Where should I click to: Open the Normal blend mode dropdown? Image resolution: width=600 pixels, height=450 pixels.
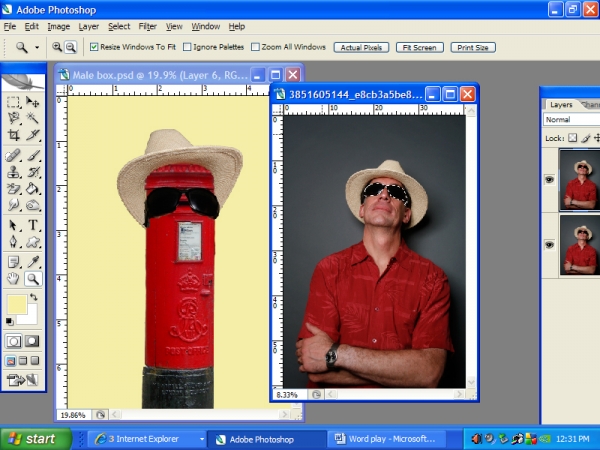(x=571, y=119)
